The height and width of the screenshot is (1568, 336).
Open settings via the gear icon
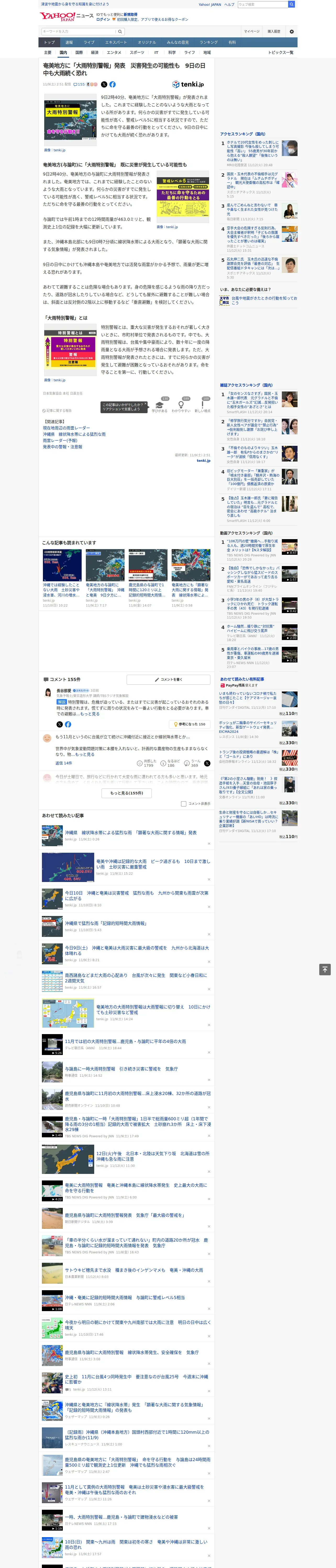[292, 31]
